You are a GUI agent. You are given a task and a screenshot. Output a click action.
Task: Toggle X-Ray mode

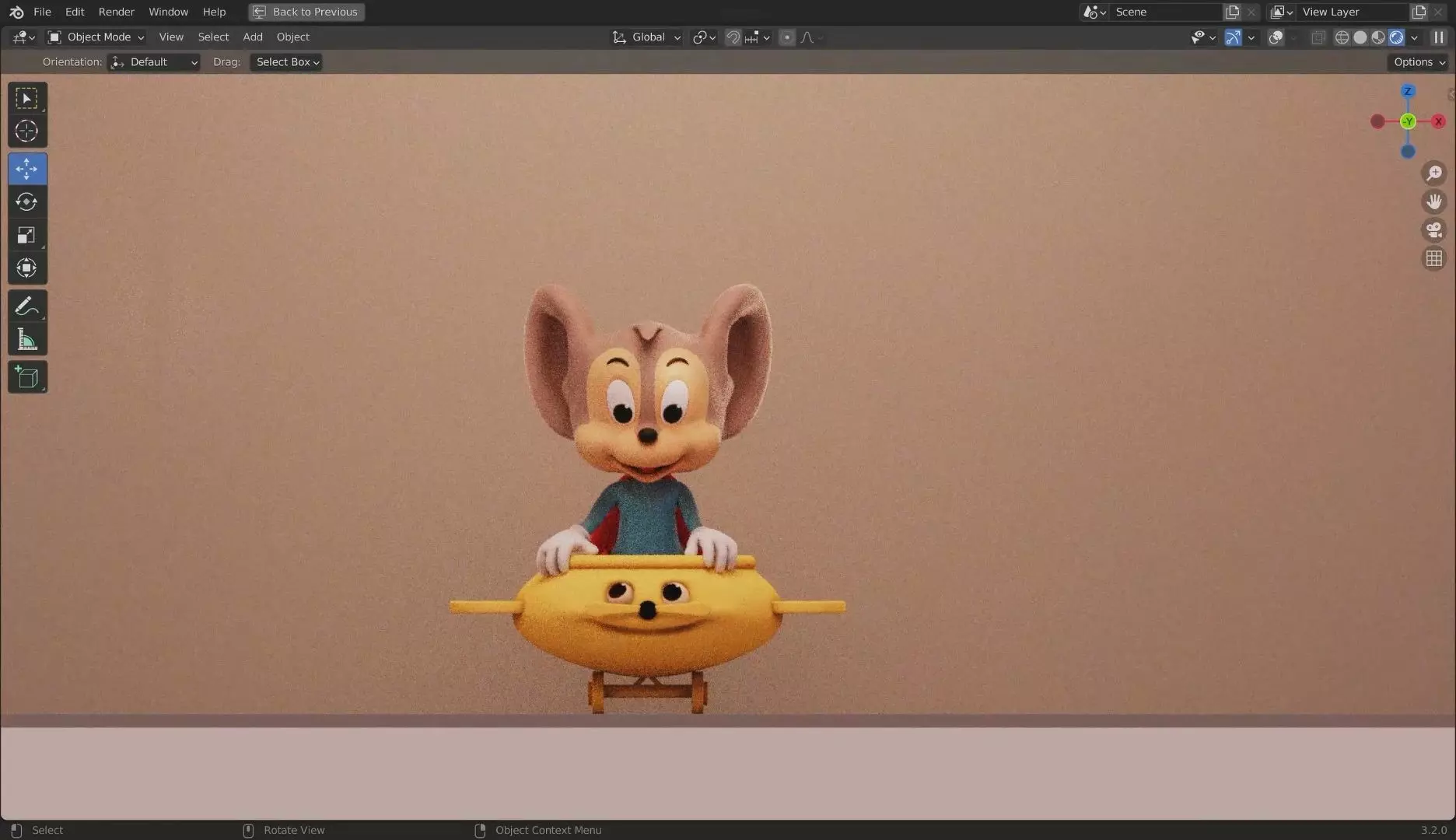[x=1318, y=37]
